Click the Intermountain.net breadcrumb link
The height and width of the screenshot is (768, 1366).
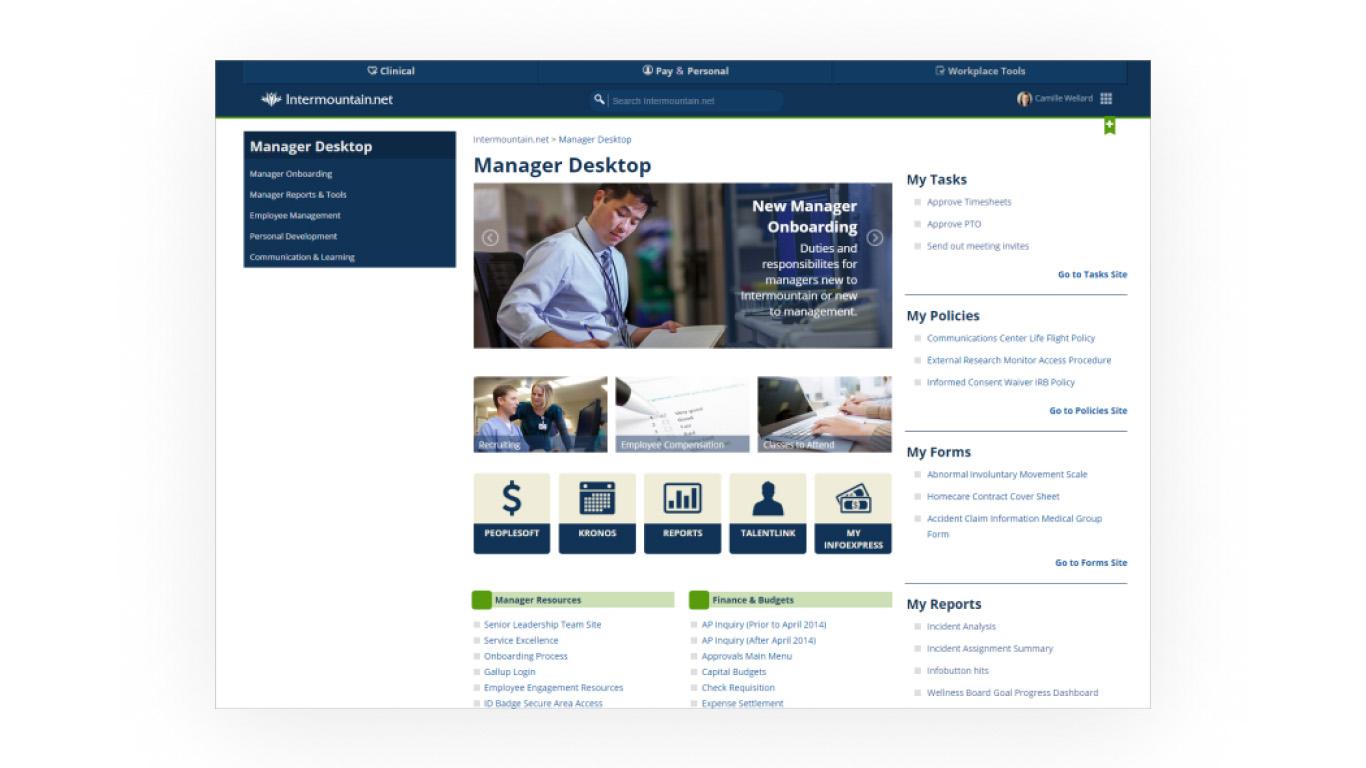coord(511,139)
